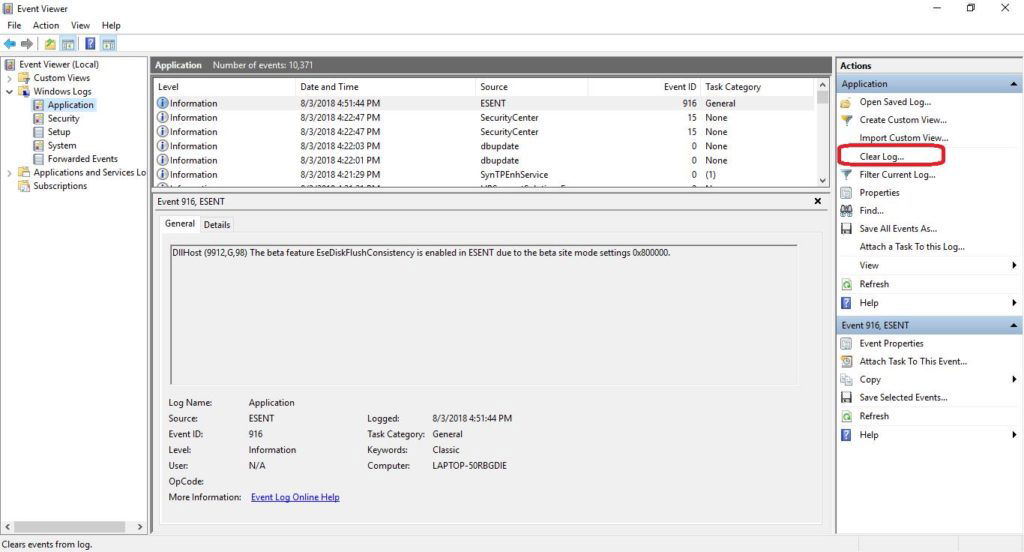Open Help submenu arrow under Application section
Image resolution: width=1024 pixels, height=552 pixels.
[x=1014, y=302]
